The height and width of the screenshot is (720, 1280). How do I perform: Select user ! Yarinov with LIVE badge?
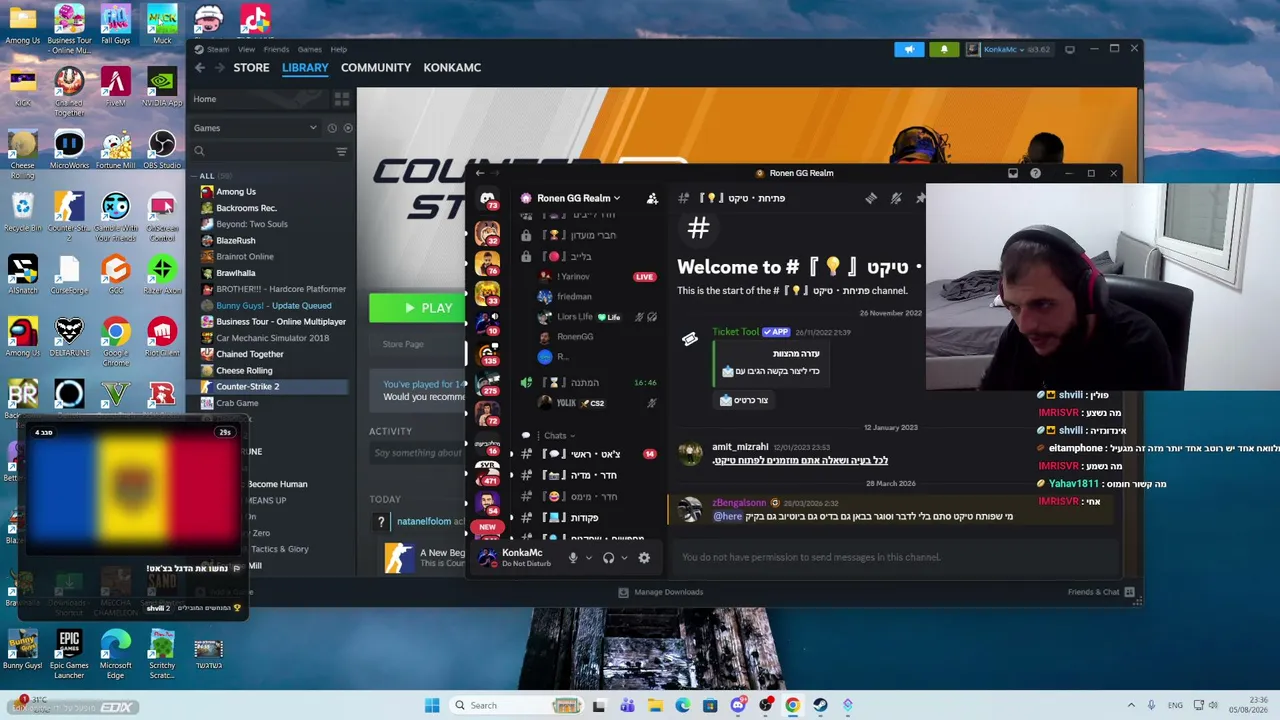pos(597,277)
